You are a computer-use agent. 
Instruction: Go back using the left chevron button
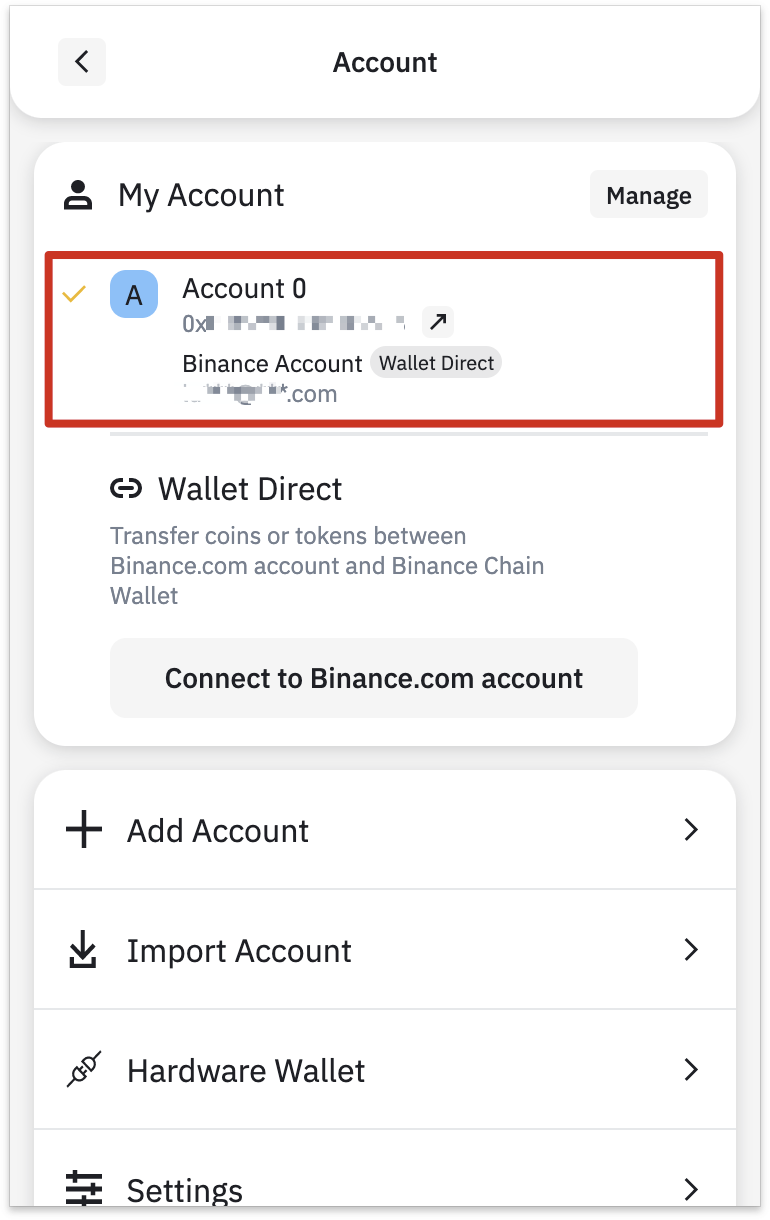coord(82,62)
